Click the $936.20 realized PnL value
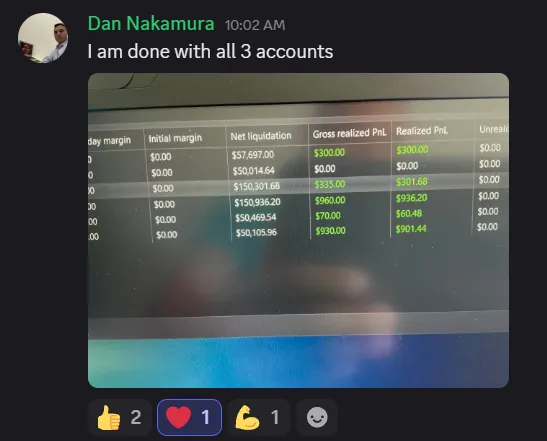 pyautogui.click(x=411, y=198)
